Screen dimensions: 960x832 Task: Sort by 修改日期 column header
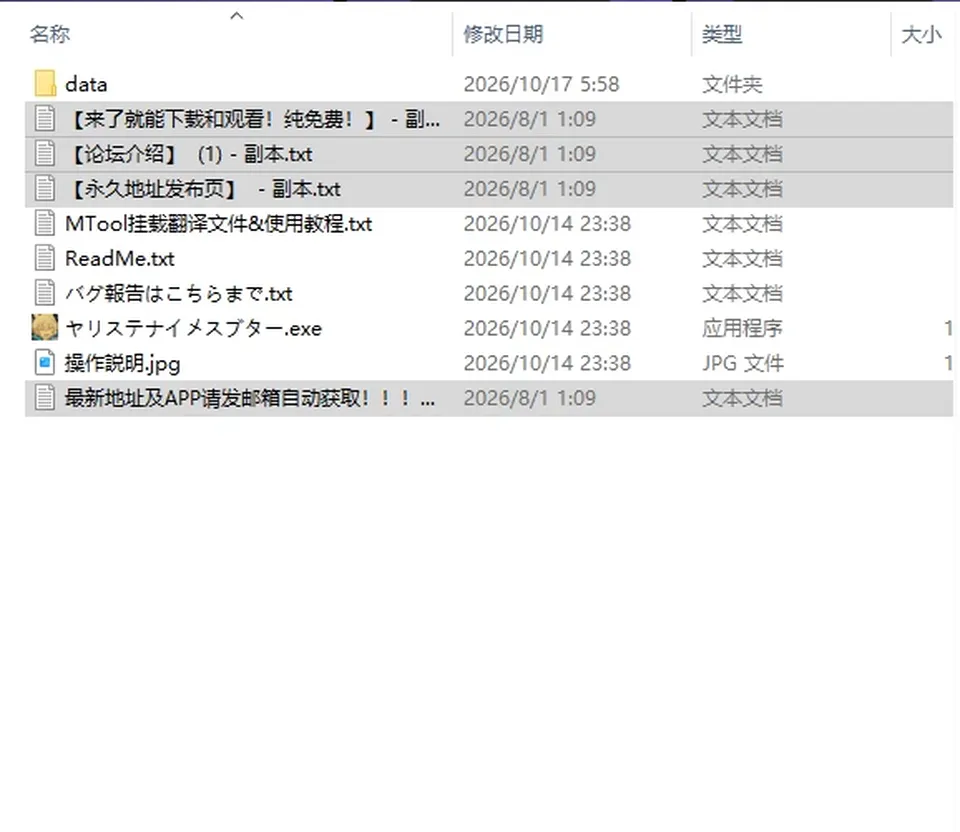[x=503, y=34]
